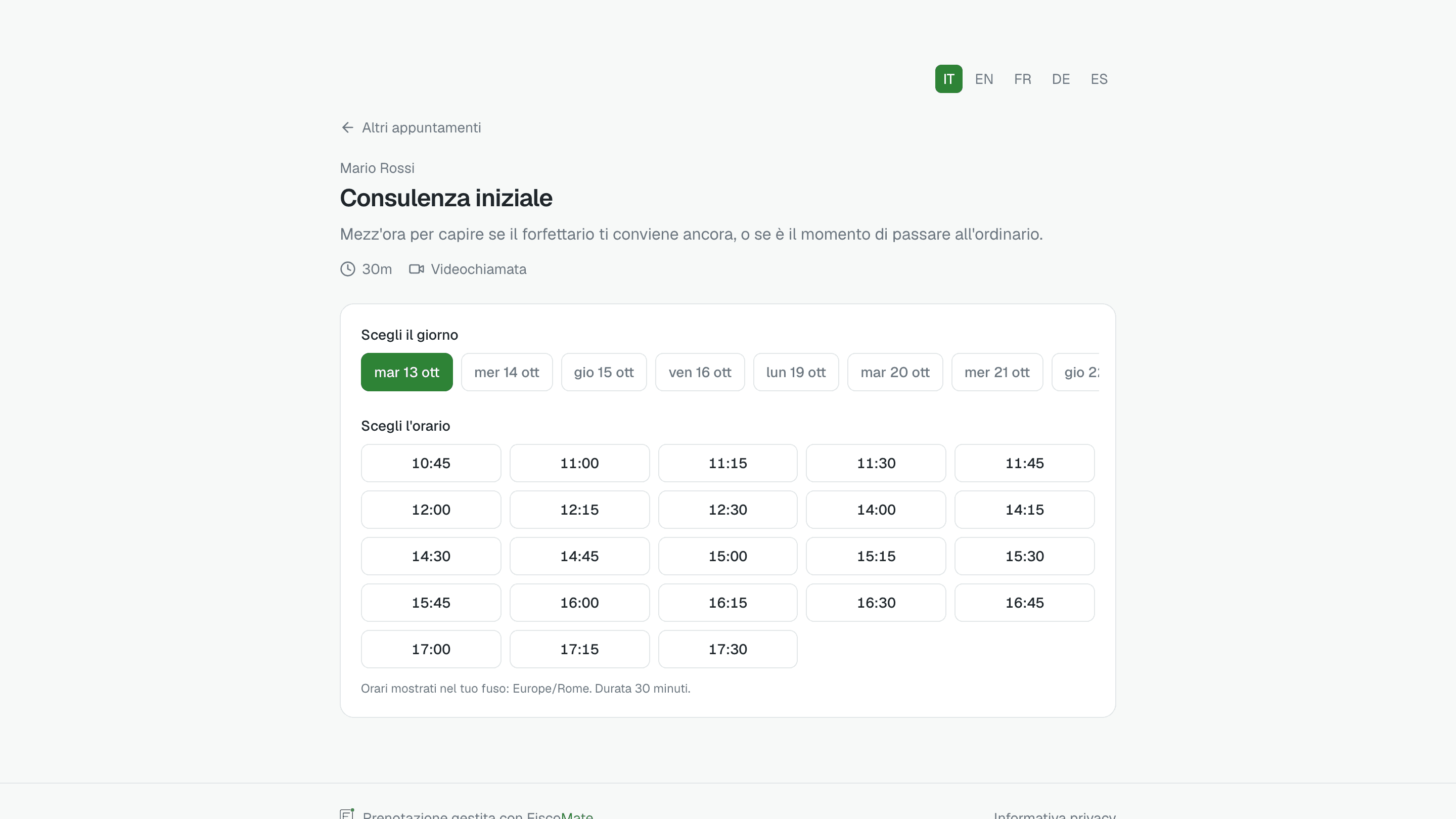Pick the 17:15 time slot
Viewport: 1456px width, 819px height.
coord(580,650)
